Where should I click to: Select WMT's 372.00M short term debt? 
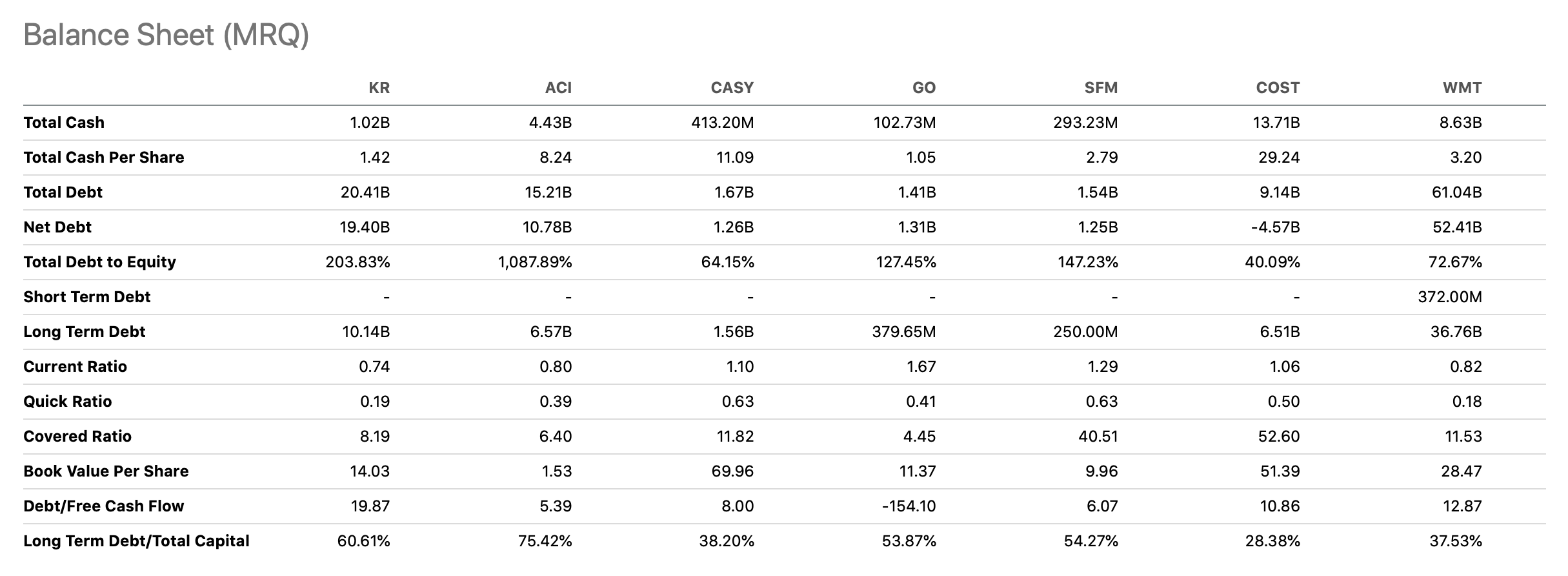(x=1450, y=297)
